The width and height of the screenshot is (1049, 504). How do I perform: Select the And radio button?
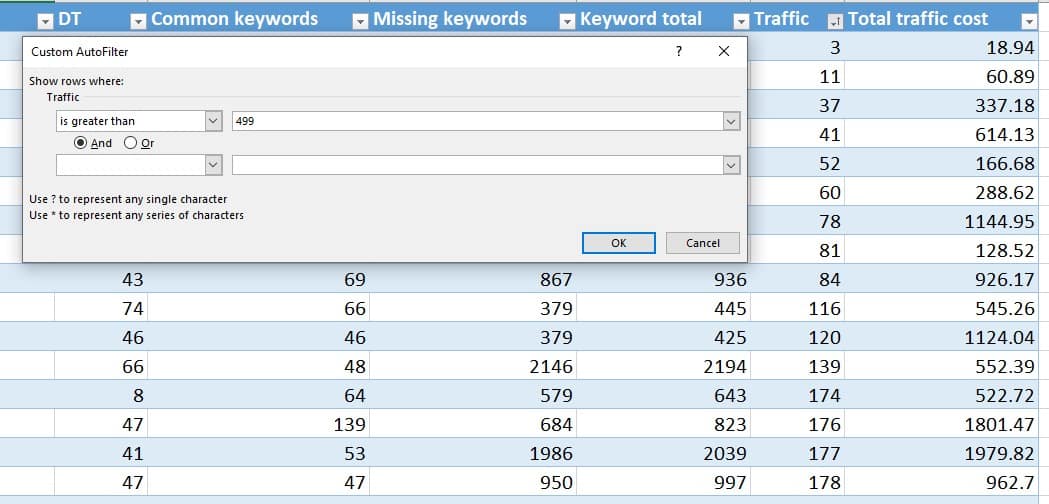click(x=93, y=143)
